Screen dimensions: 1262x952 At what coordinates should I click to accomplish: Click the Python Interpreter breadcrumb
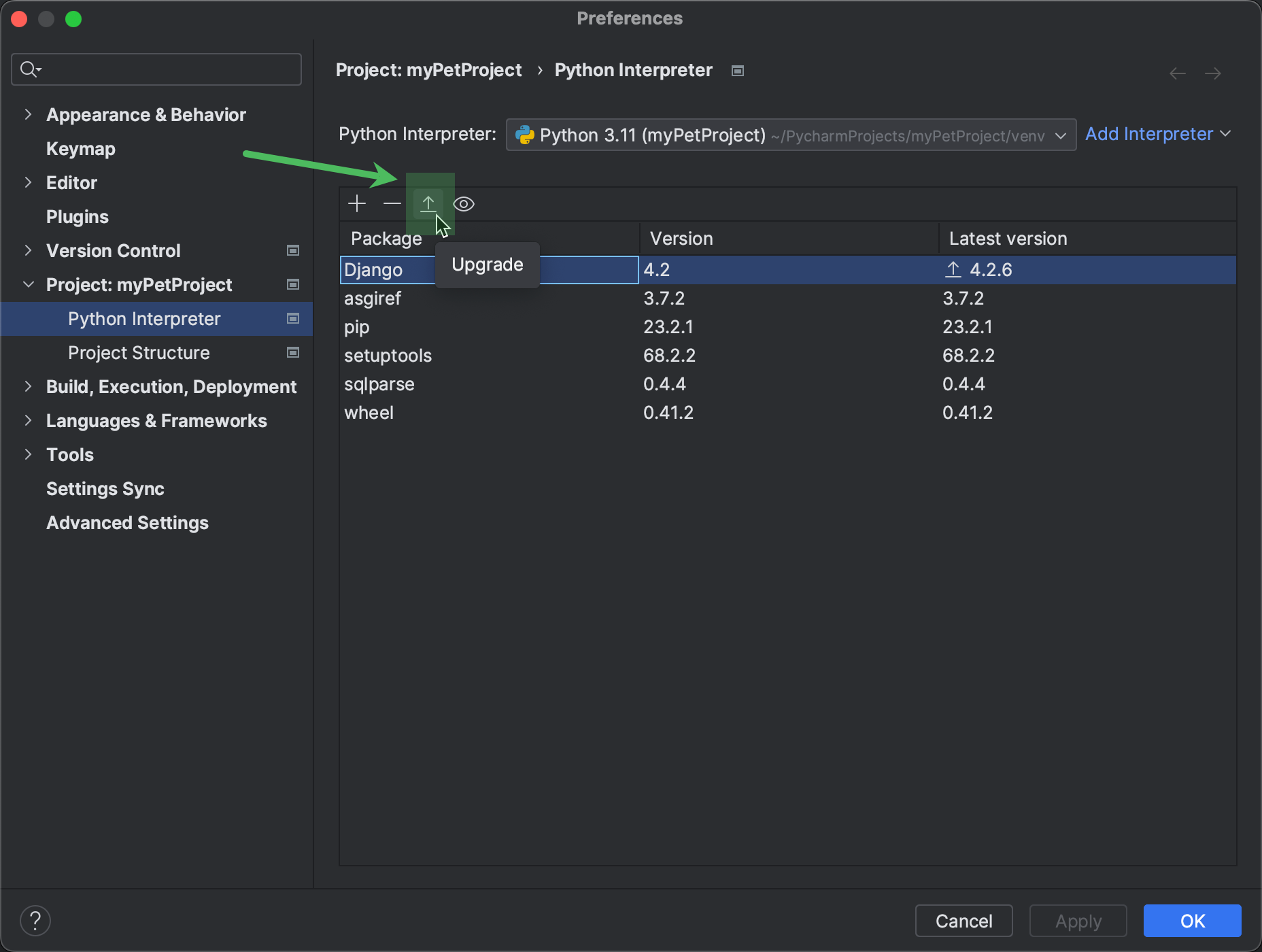pos(632,70)
